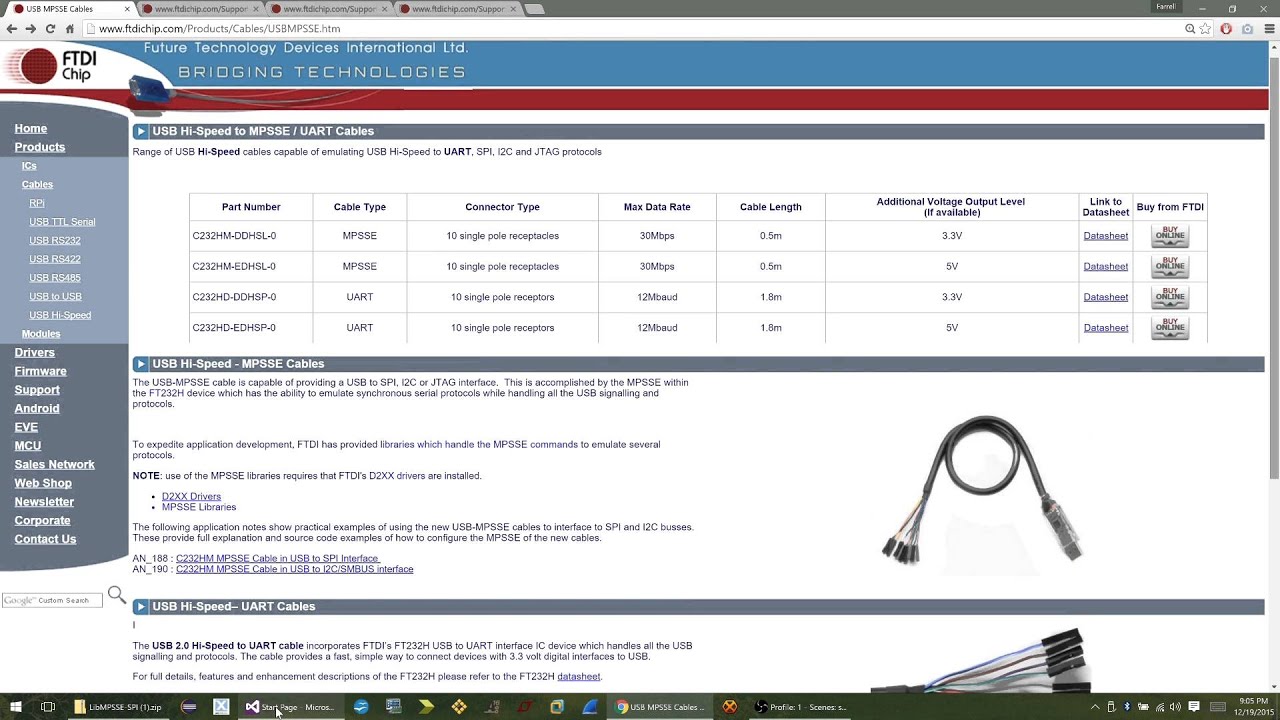Open the ICs sidebar link
Screen dimensions: 1280x720
point(29,166)
